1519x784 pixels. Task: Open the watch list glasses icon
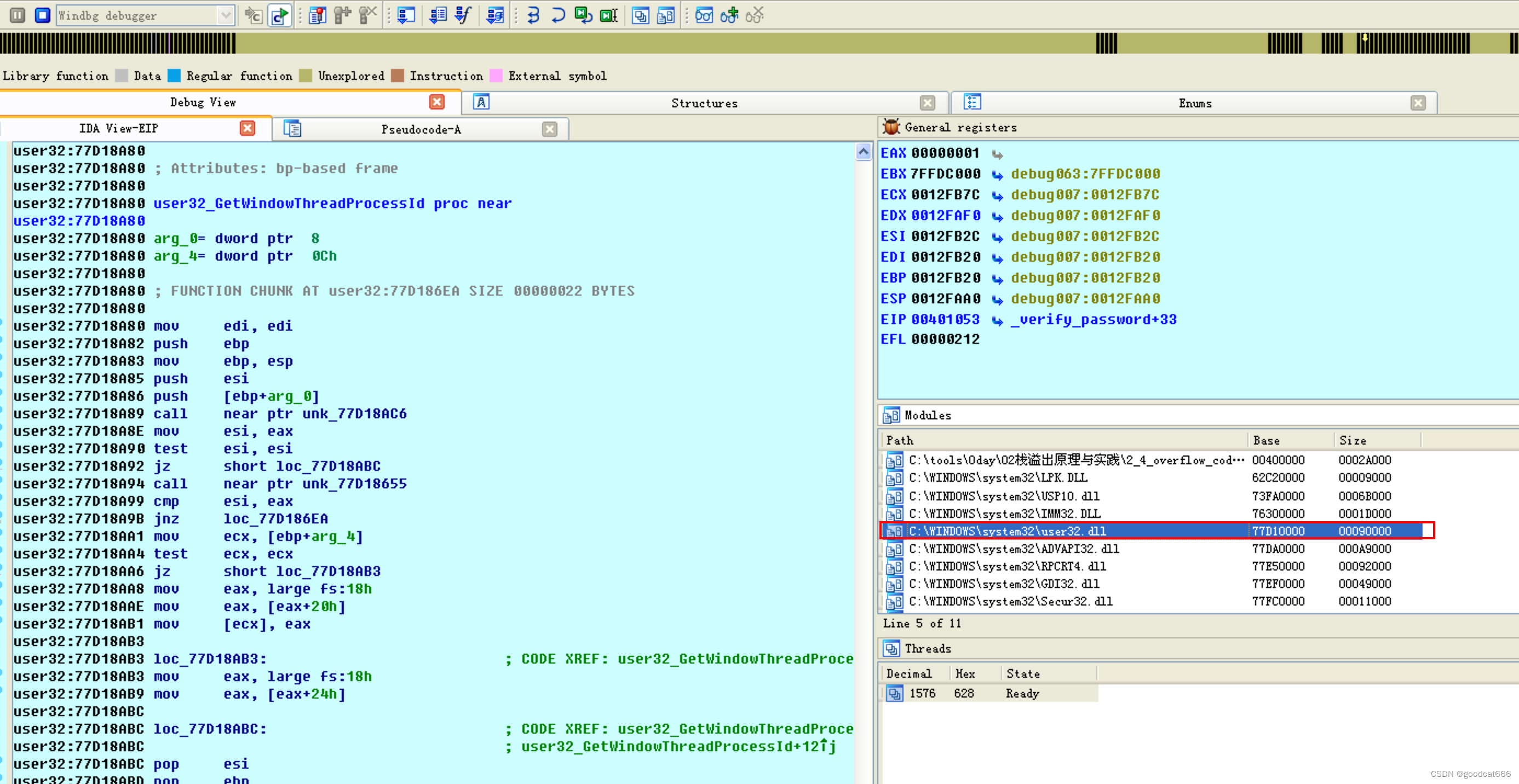click(x=704, y=15)
